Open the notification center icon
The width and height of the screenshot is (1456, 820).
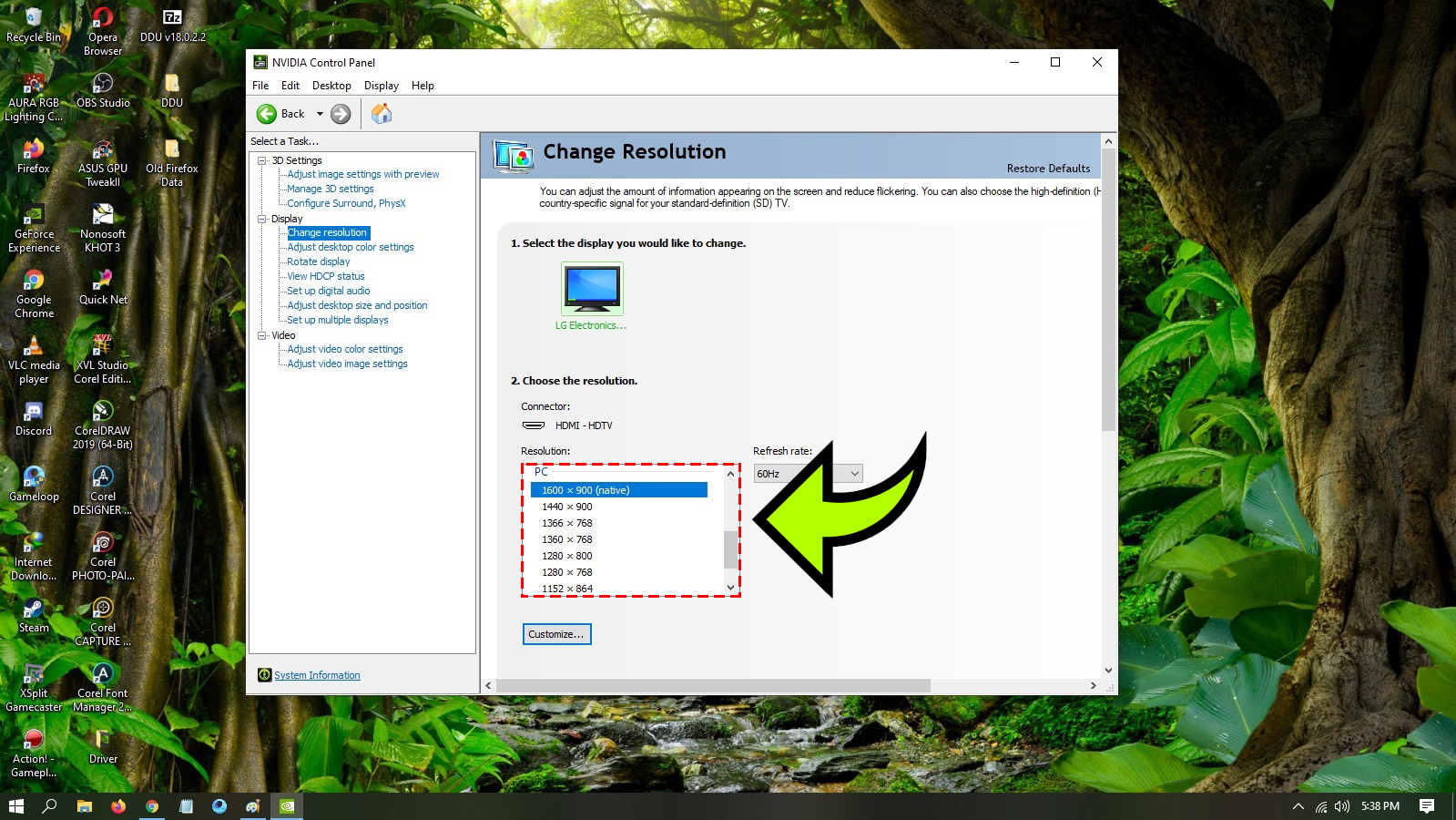click(x=1427, y=806)
